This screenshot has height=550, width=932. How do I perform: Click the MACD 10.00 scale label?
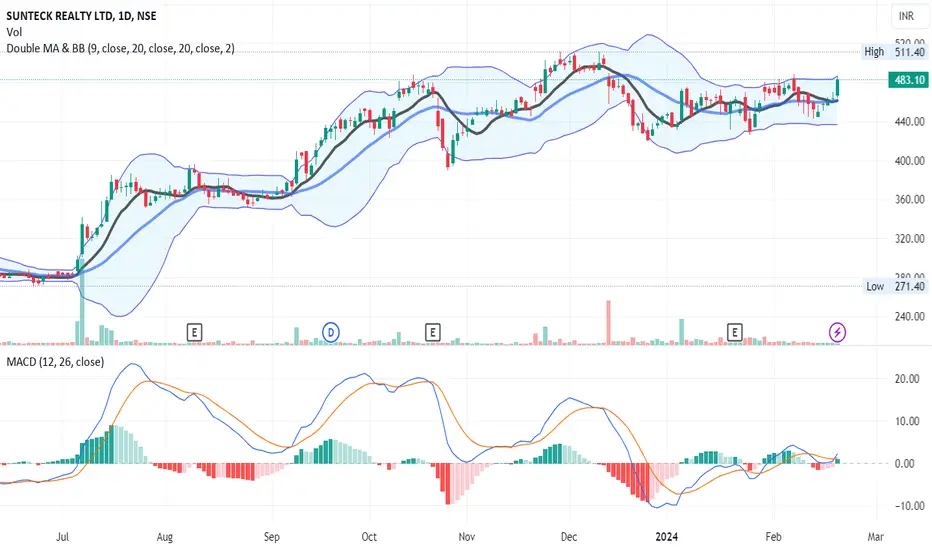[907, 421]
